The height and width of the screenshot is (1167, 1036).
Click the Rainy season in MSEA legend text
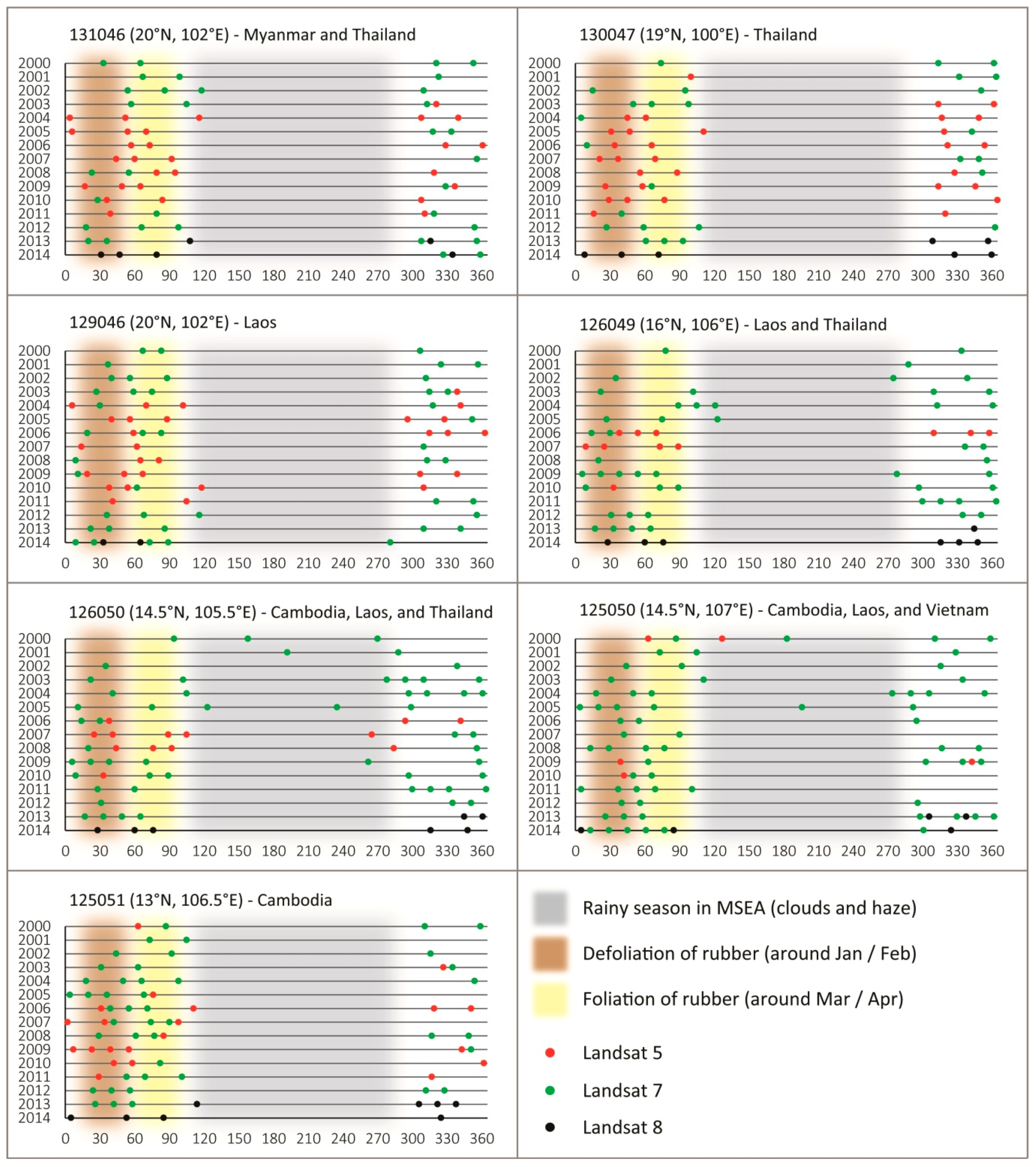(x=750, y=908)
